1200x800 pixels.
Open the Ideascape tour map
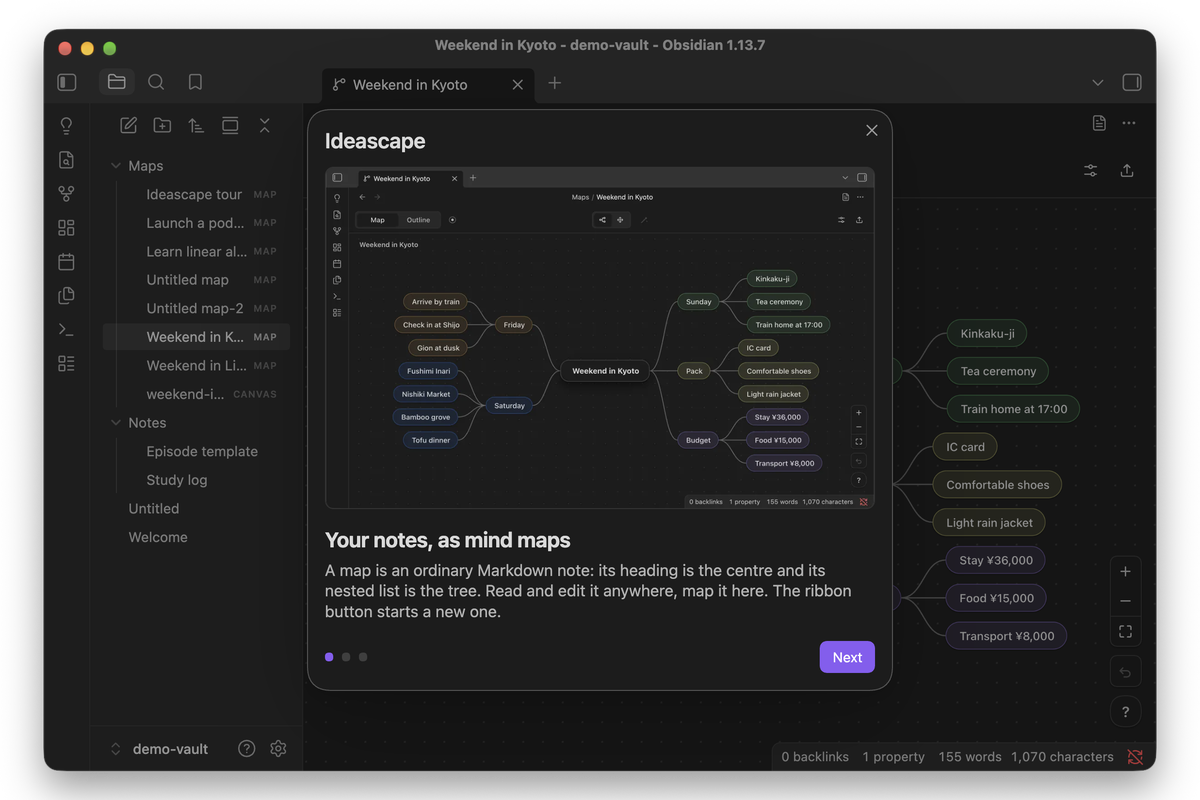(x=197, y=195)
